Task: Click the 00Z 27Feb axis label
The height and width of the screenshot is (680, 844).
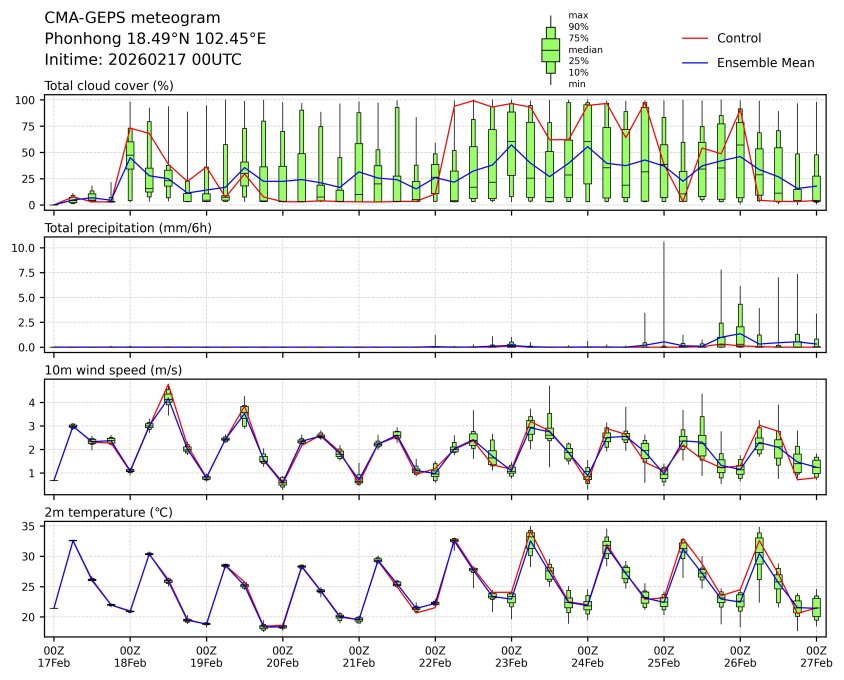Action: tap(816, 656)
